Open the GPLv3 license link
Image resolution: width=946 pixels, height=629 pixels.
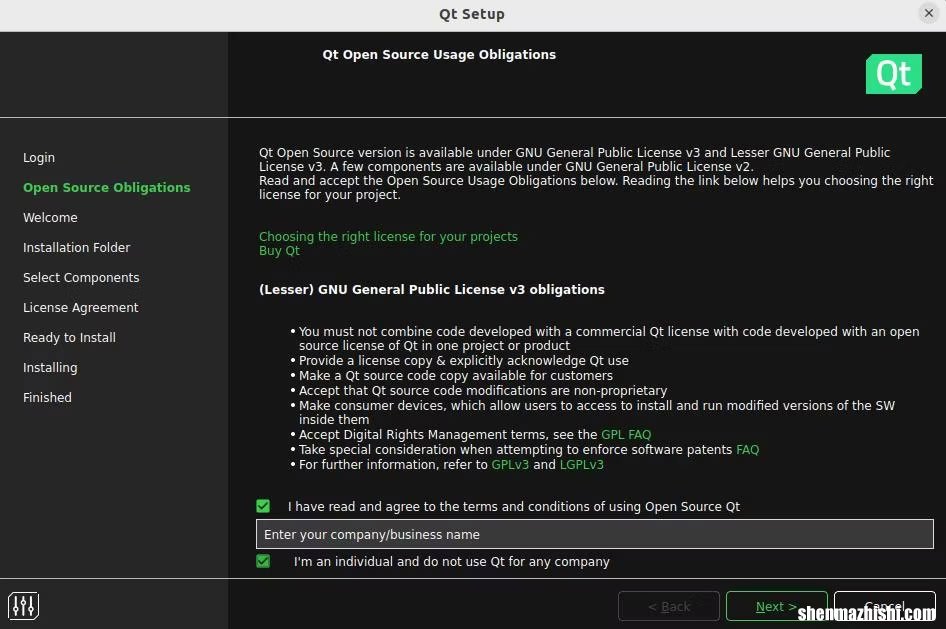point(510,465)
